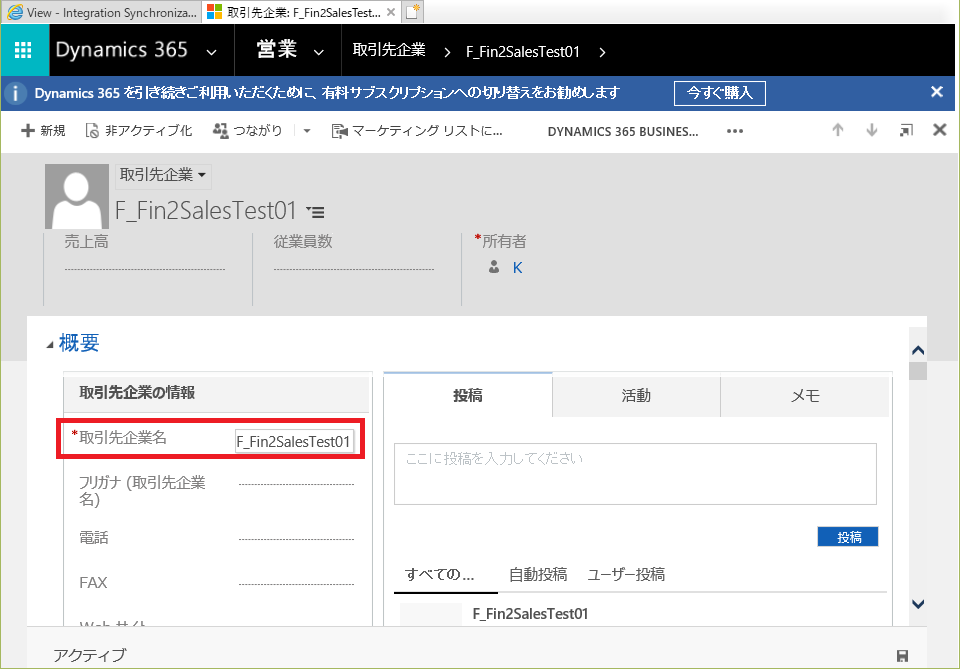Click F_Fin2SalesTest01 post entry title
The height and width of the screenshot is (669, 960).
(x=530, y=614)
